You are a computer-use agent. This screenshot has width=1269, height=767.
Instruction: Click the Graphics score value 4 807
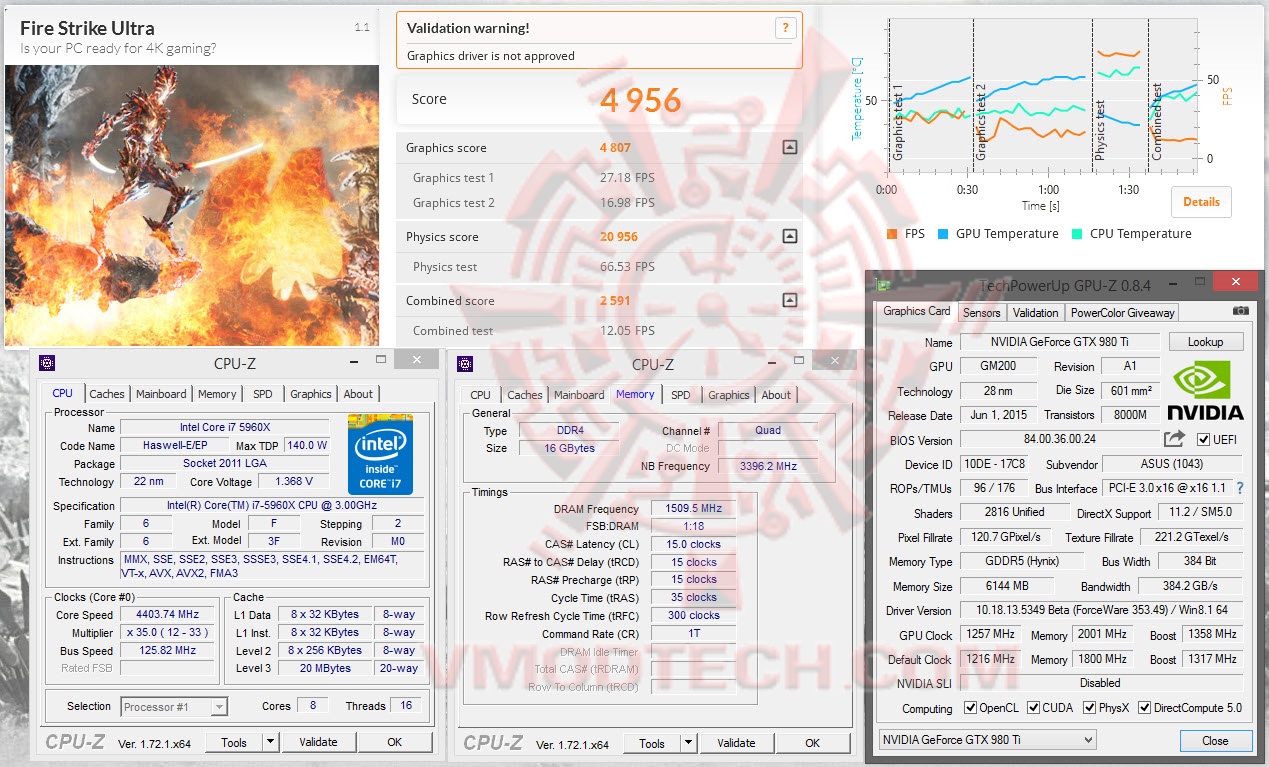pyautogui.click(x=615, y=147)
